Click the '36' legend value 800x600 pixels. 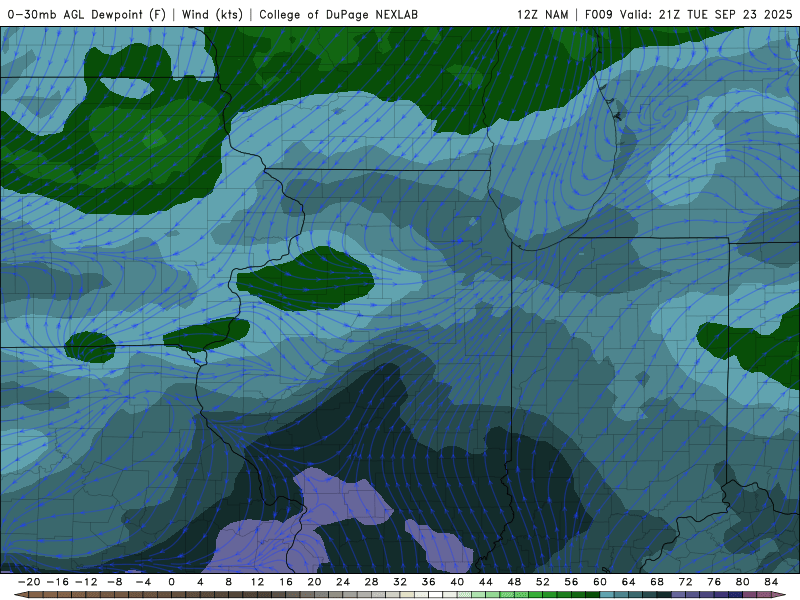coord(429,582)
